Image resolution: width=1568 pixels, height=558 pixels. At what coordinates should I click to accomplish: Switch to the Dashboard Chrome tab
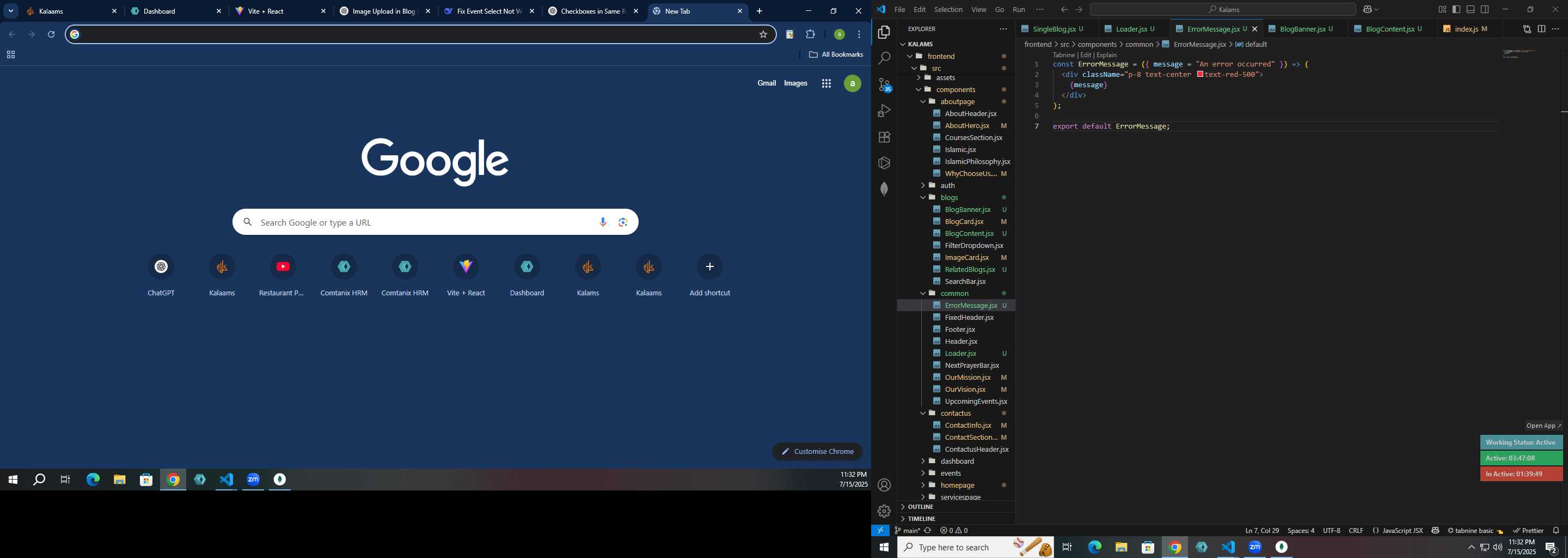pos(176,11)
